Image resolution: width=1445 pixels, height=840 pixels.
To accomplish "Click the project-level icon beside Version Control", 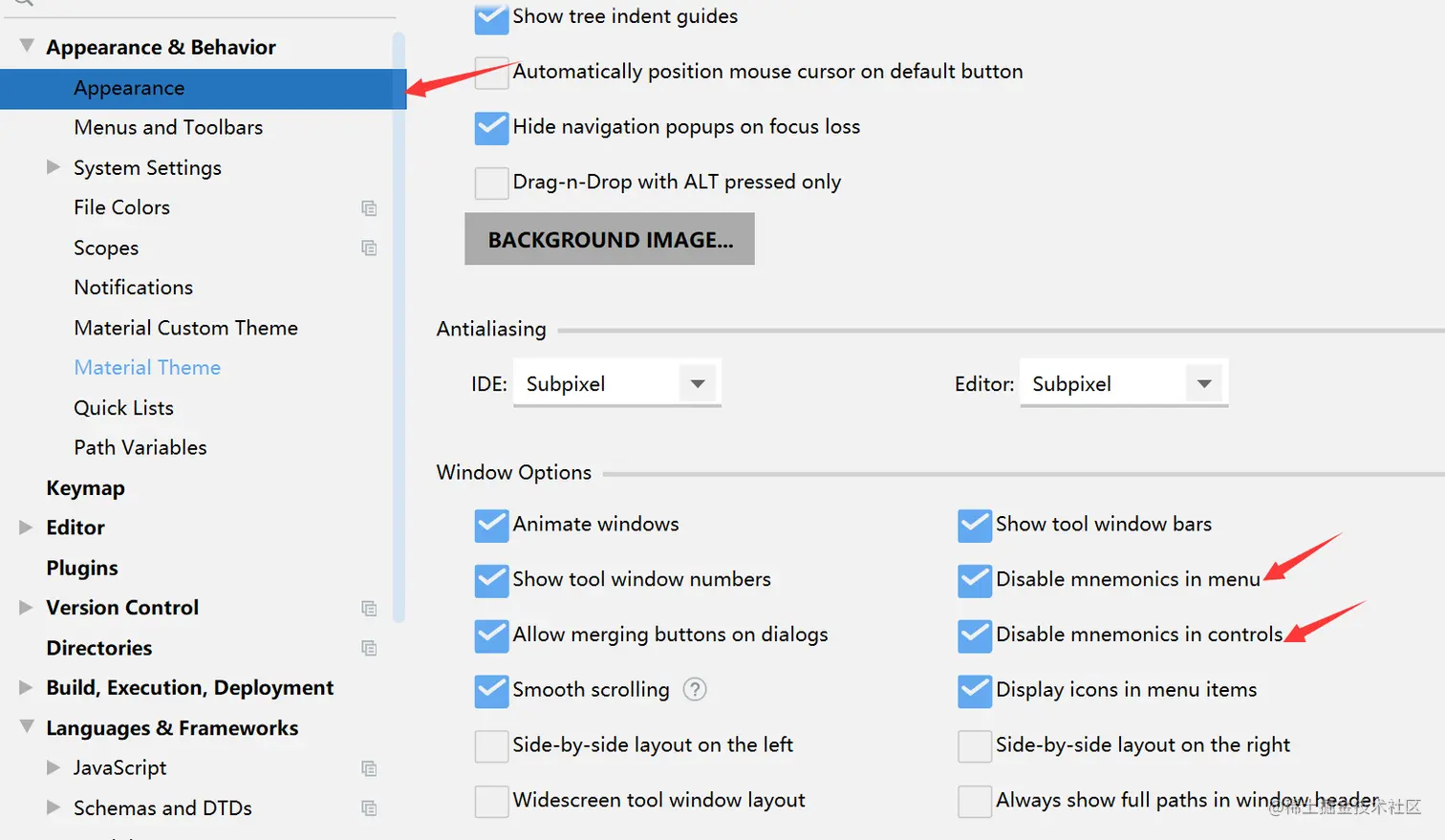I will click(369, 609).
